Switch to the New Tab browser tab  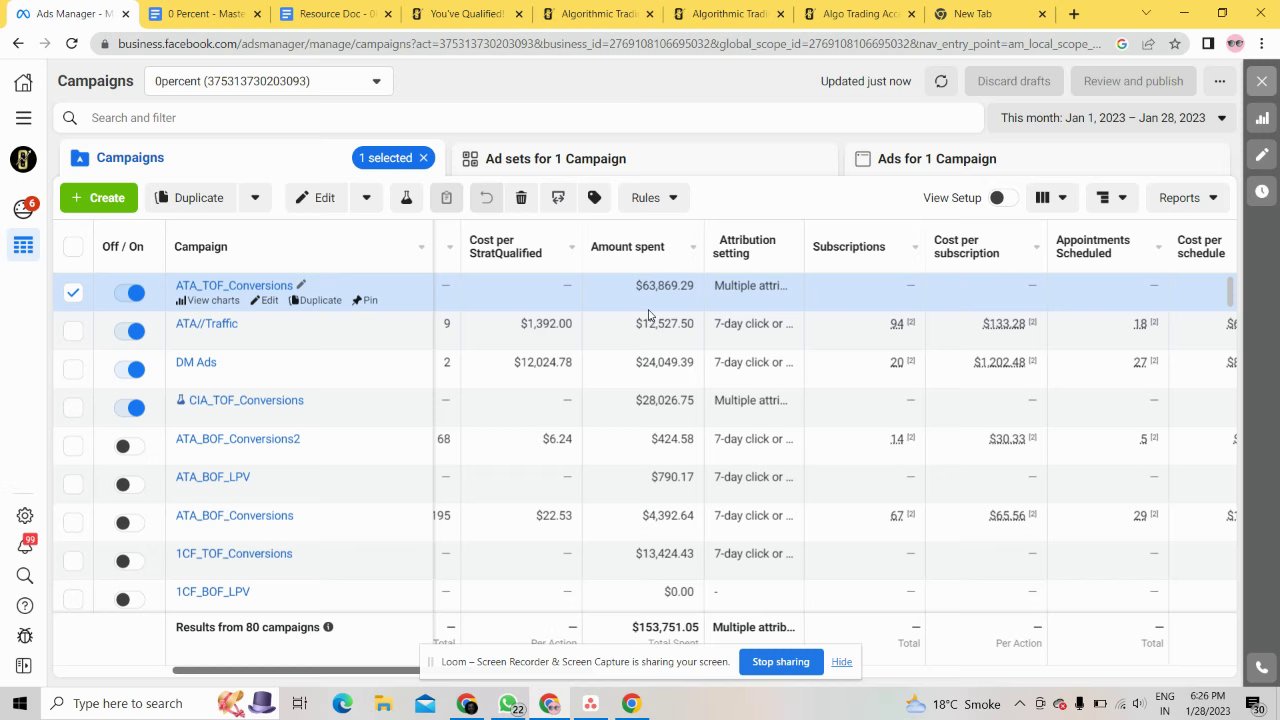(988, 14)
